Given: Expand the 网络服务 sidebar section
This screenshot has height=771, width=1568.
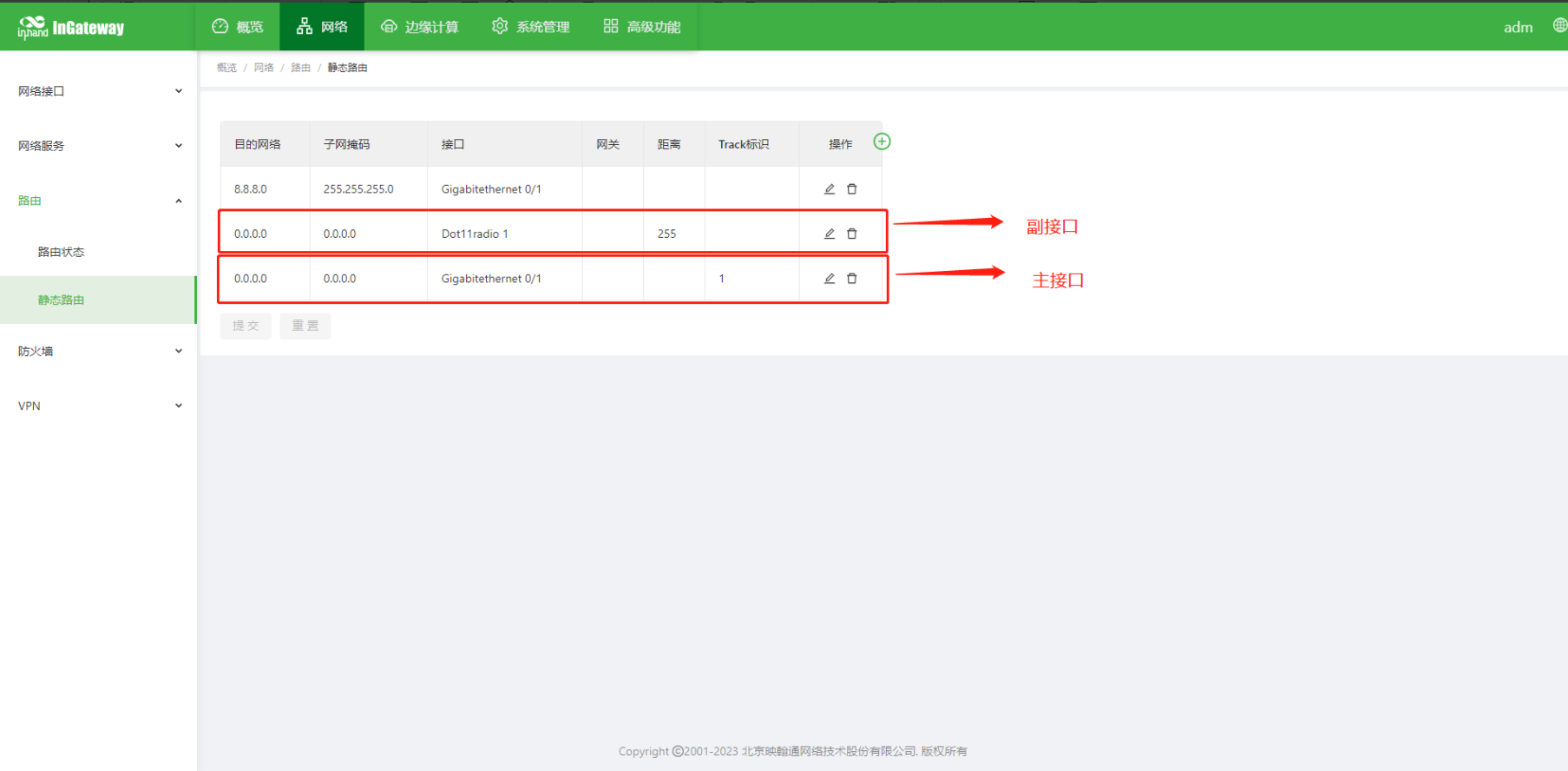Looking at the screenshot, I should (98, 146).
